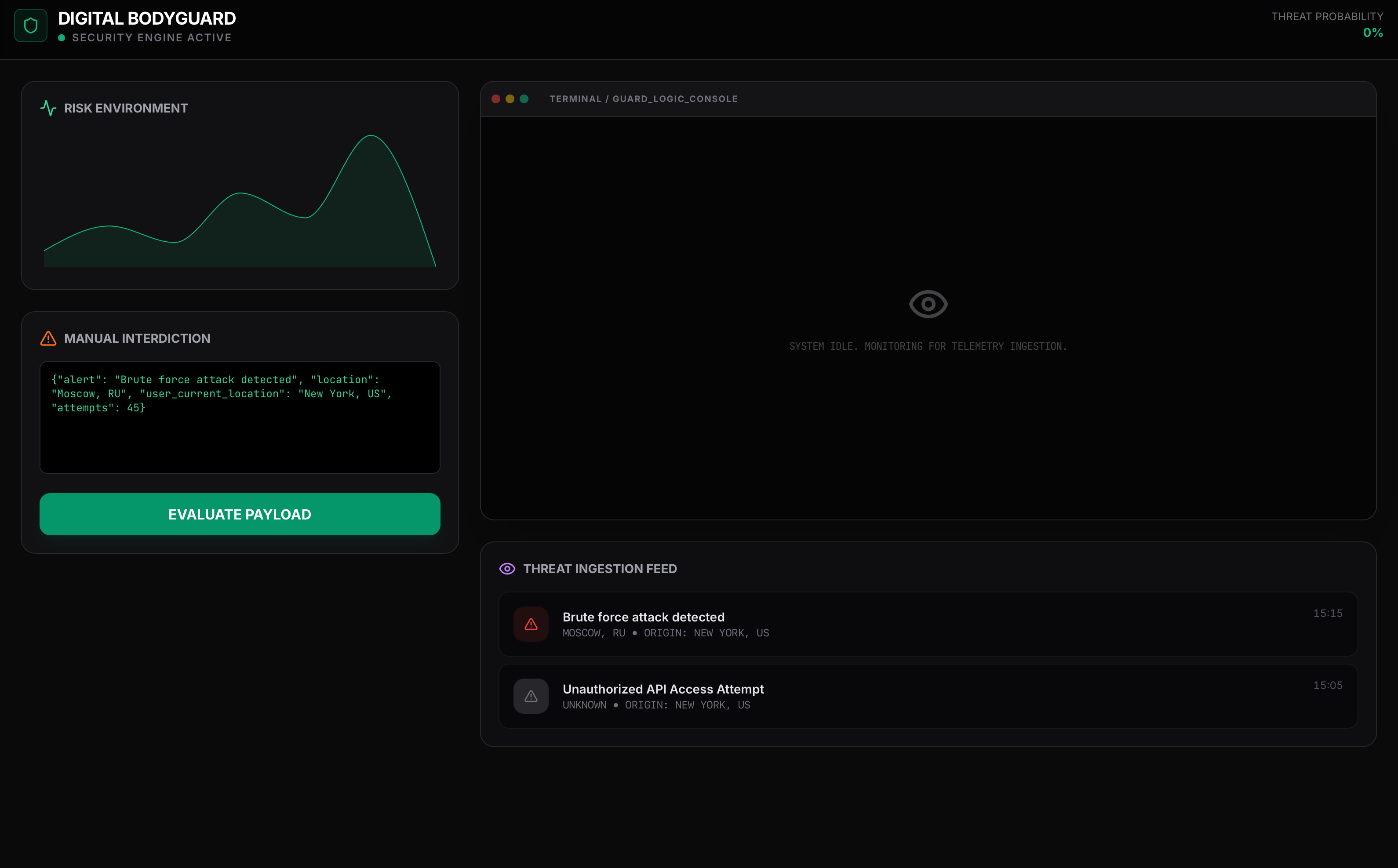Click the peak of the risk environment chart
1398x868 pixels.
[x=371, y=136]
